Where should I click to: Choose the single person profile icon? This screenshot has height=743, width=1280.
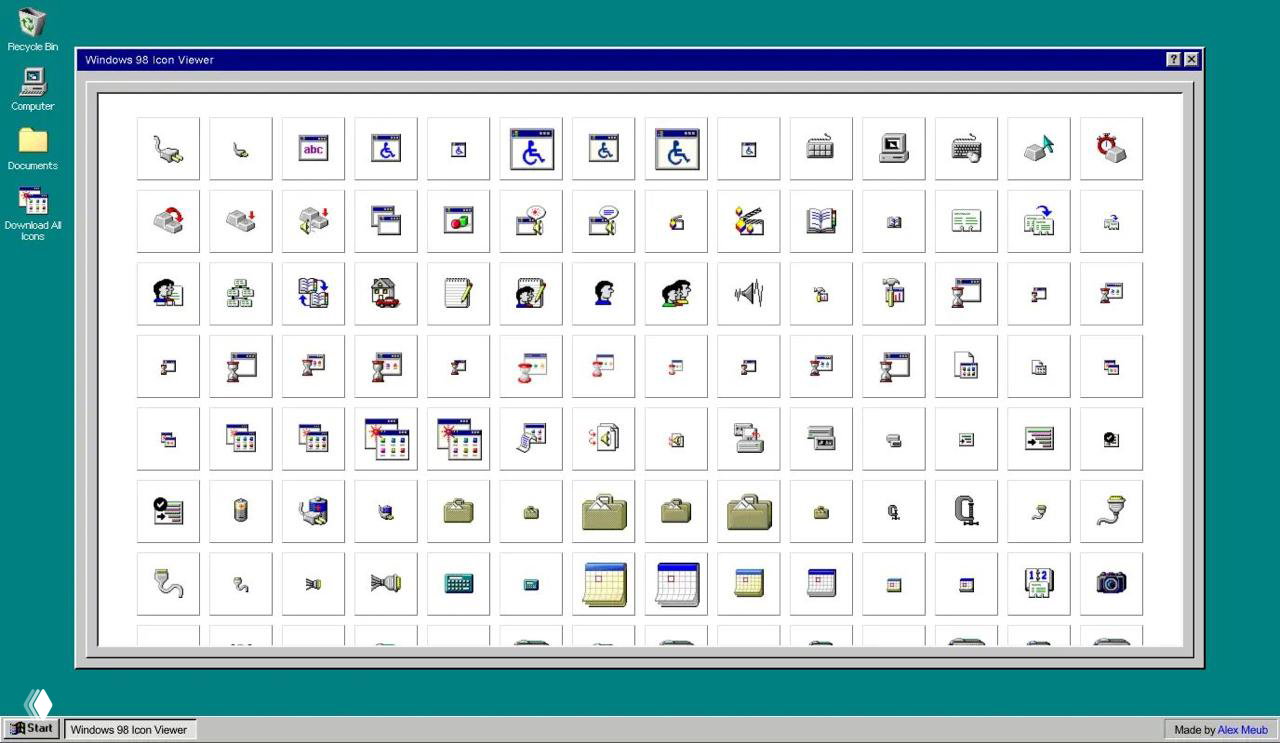603,294
